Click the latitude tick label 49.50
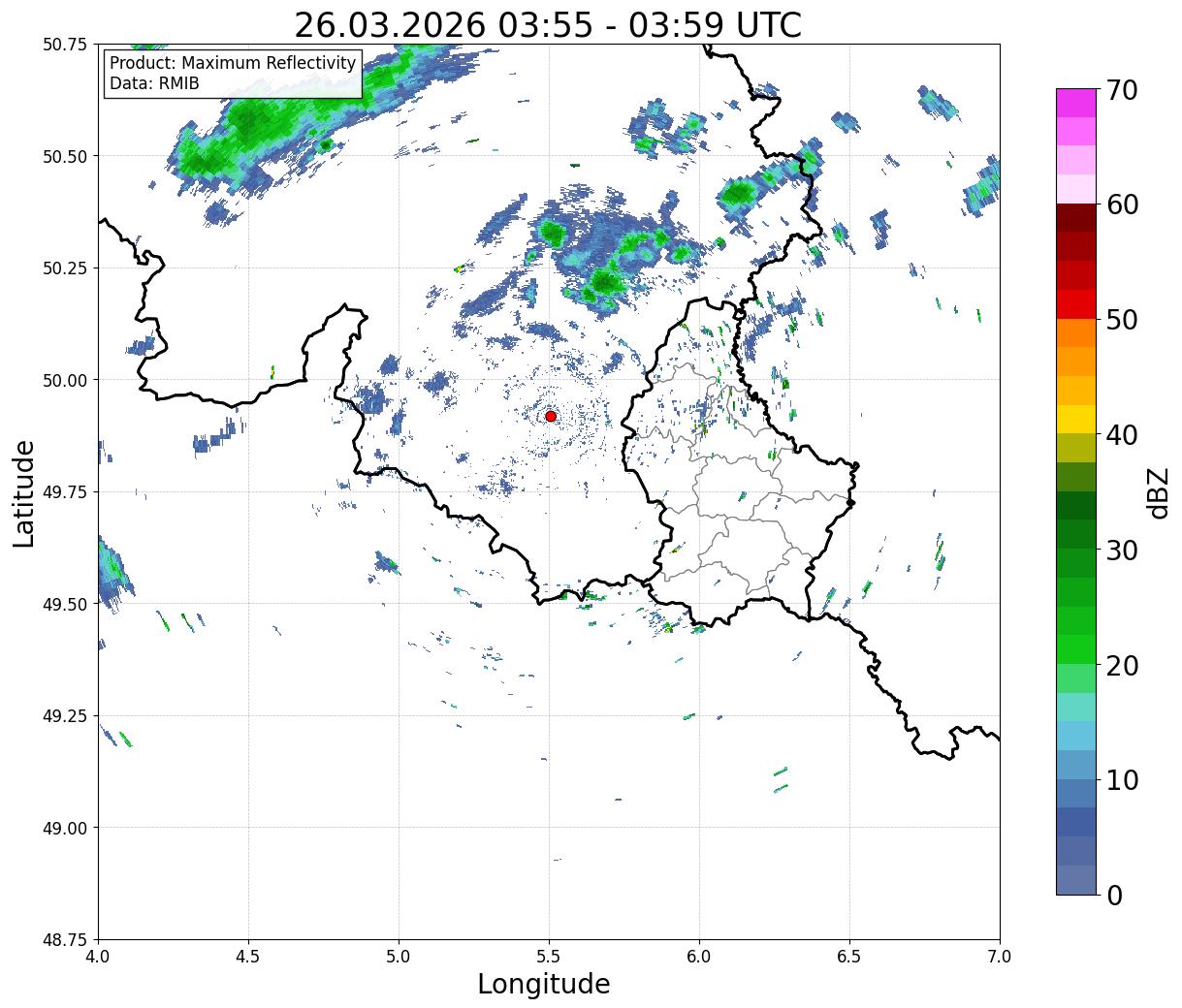The width and height of the screenshot is (1182, 1008). tap(64, 604)
